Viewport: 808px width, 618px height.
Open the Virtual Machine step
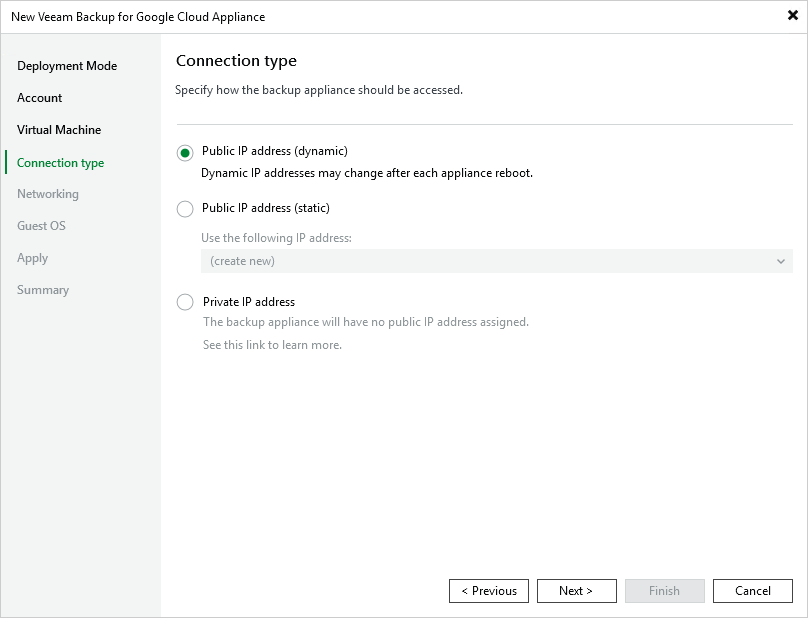[x=59, y=129]
